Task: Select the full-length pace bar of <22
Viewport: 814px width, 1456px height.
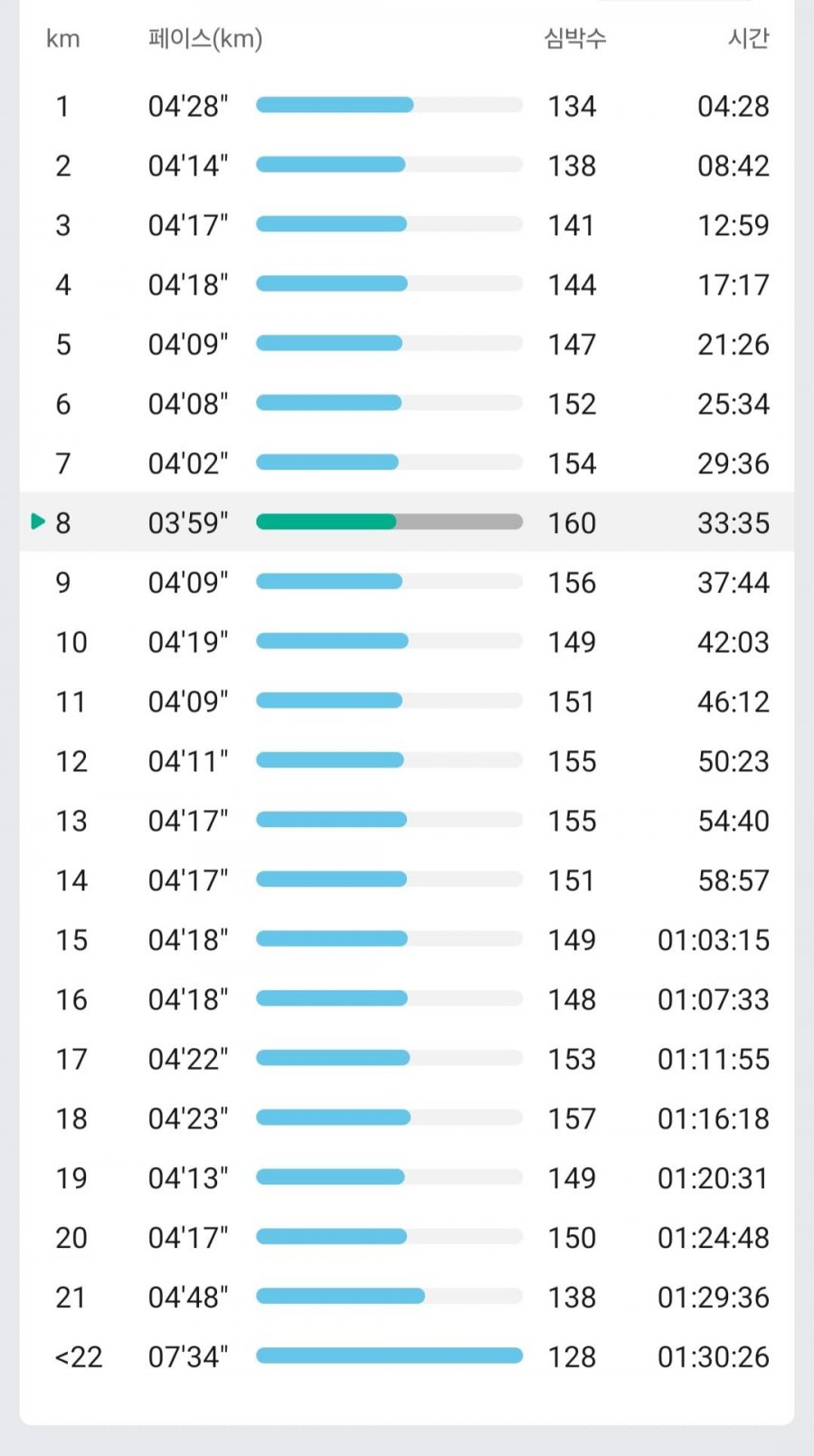Action: coord(389,1356)
